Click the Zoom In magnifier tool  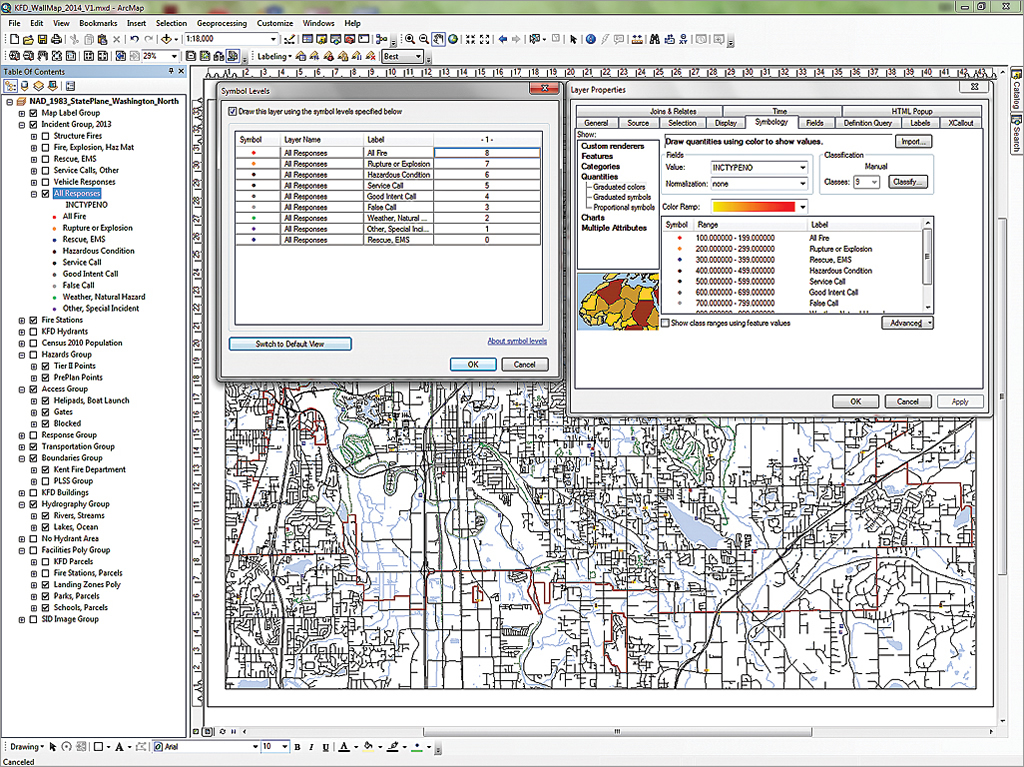(409, 39)
